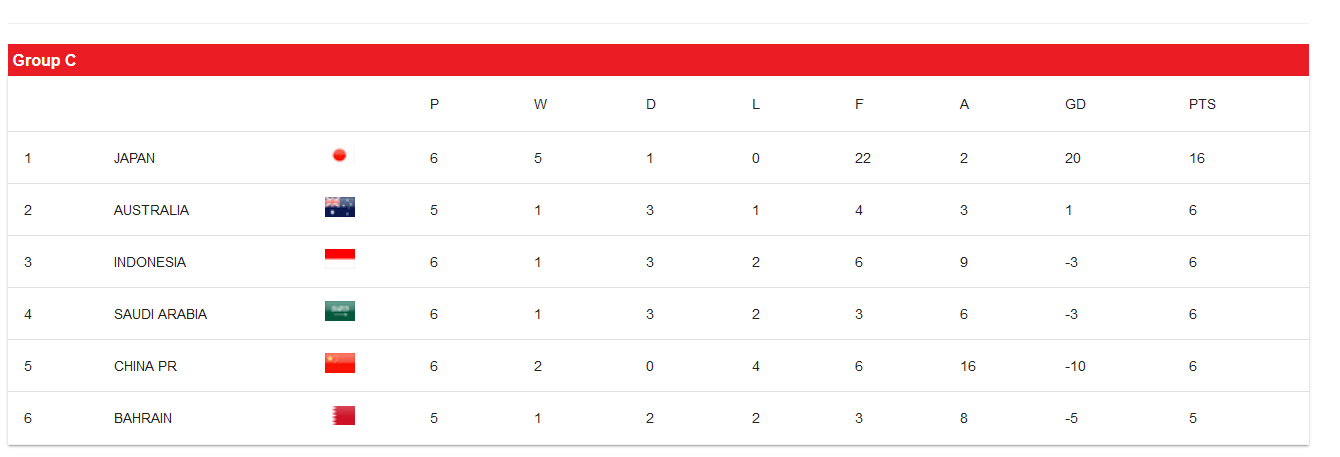Image resolution: width=1340 pixels, height=457 pixels.
Task: Click the China PR flag icon
Action: (339, 363)
